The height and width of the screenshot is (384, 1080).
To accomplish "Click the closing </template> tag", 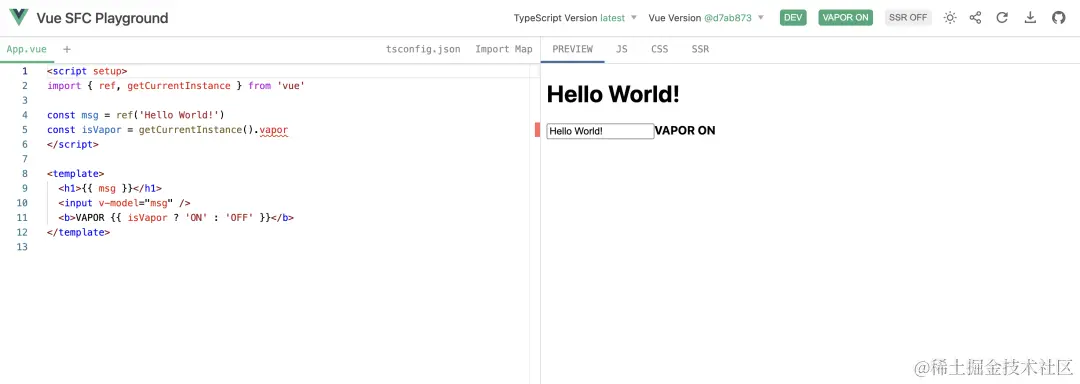I will (79, 232).
